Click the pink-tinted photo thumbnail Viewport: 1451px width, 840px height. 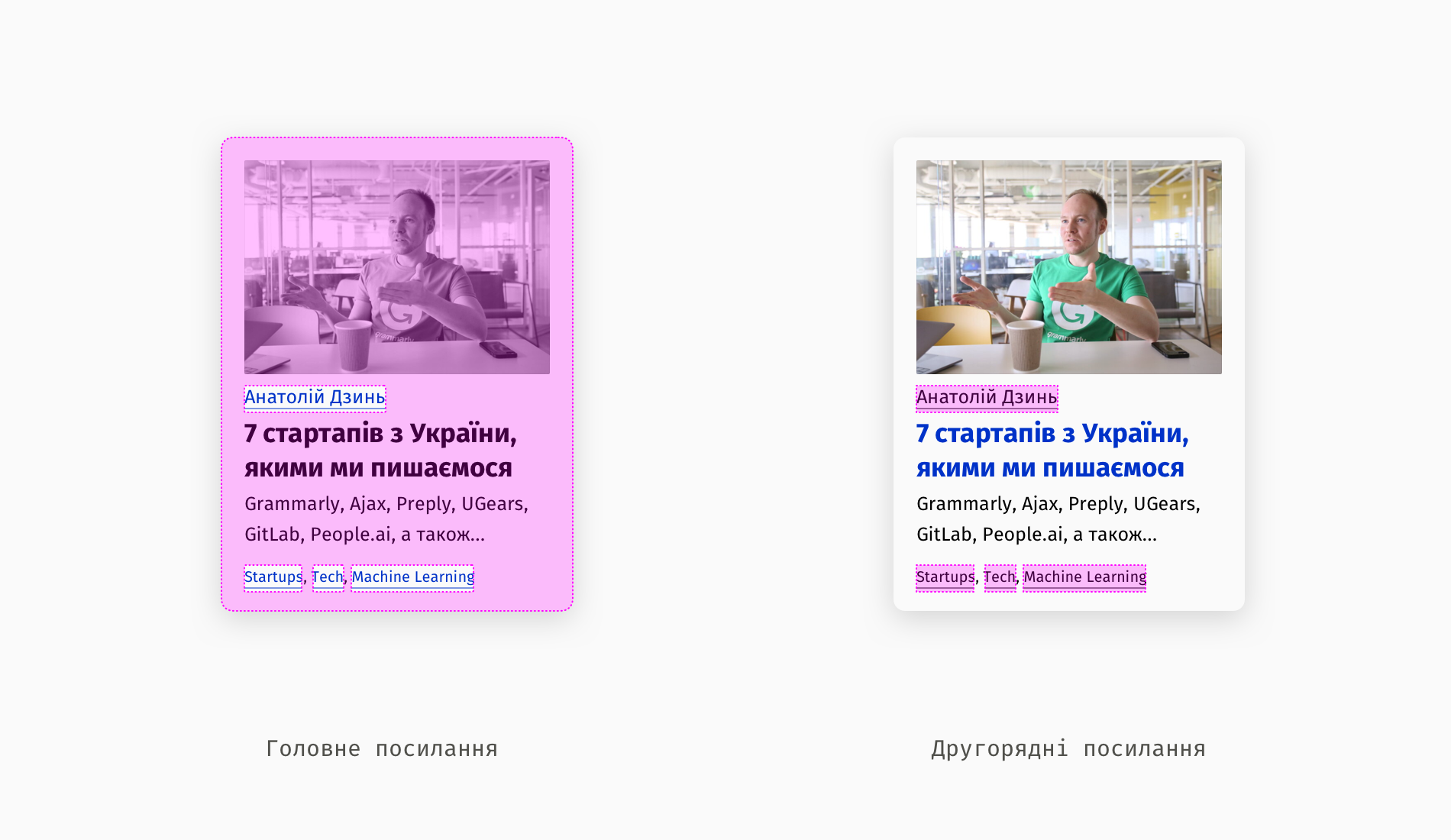click(x=397, y=267)
